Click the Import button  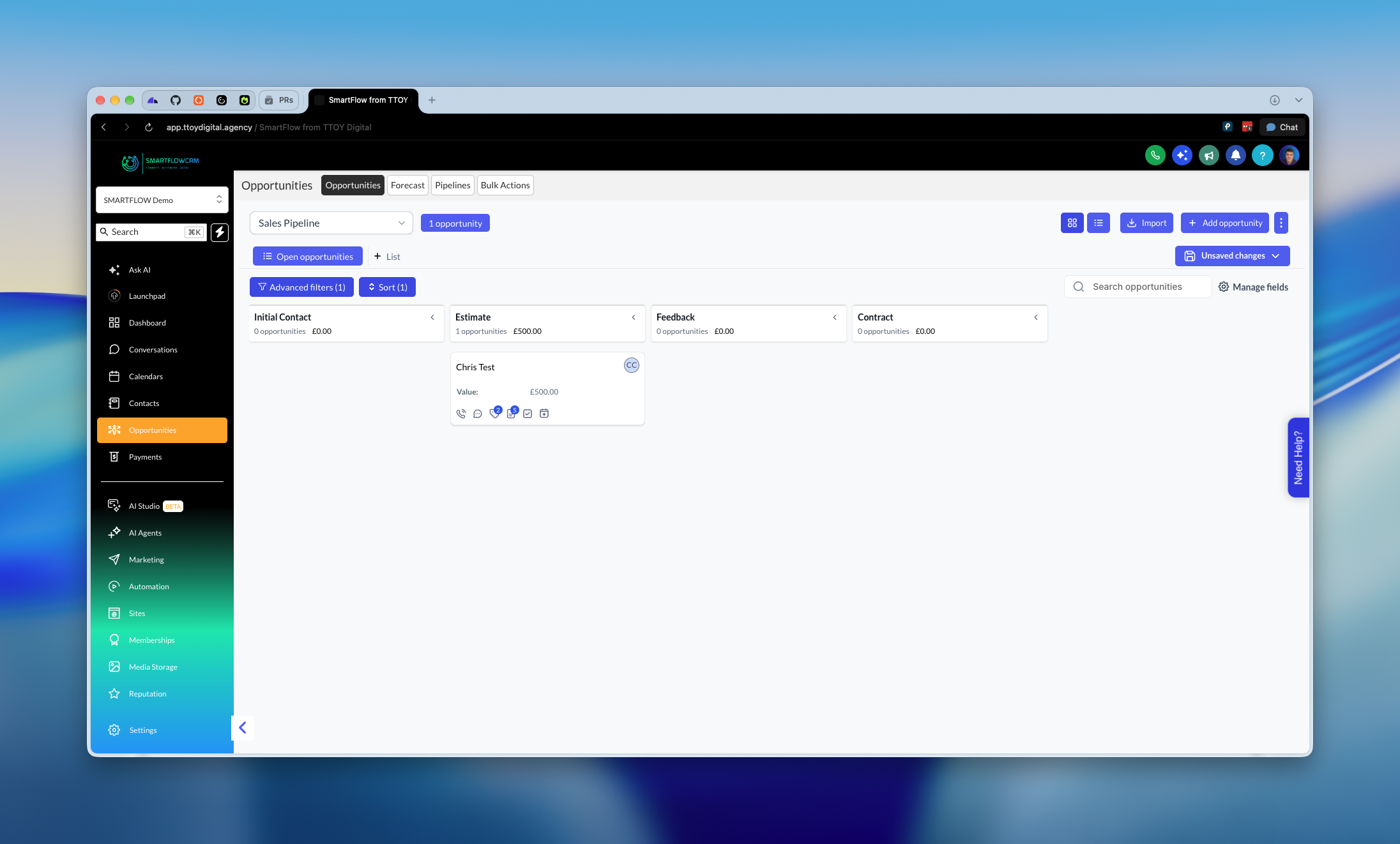pyautogui.click(x=1146, y=223)
